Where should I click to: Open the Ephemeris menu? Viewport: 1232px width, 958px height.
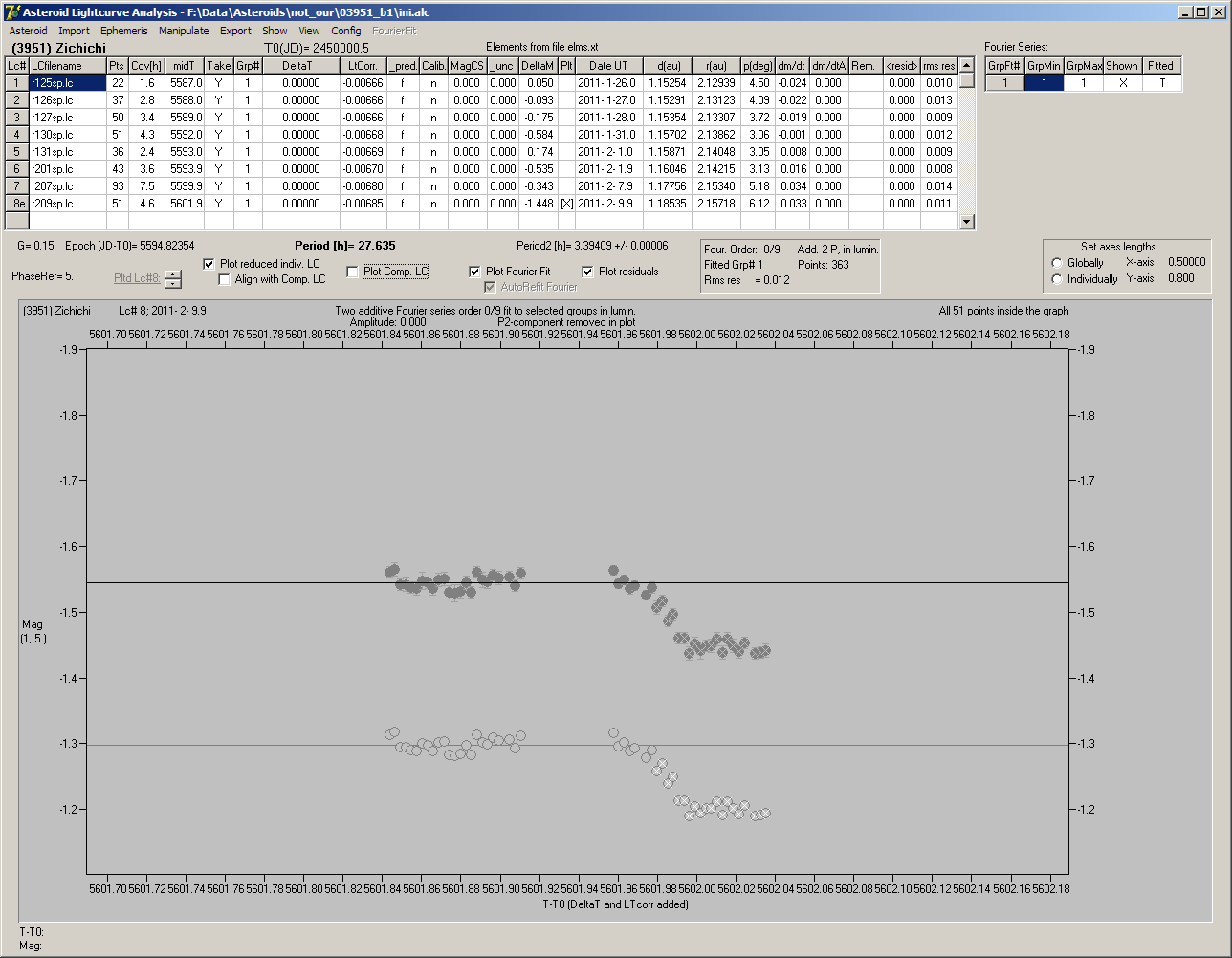124,31
